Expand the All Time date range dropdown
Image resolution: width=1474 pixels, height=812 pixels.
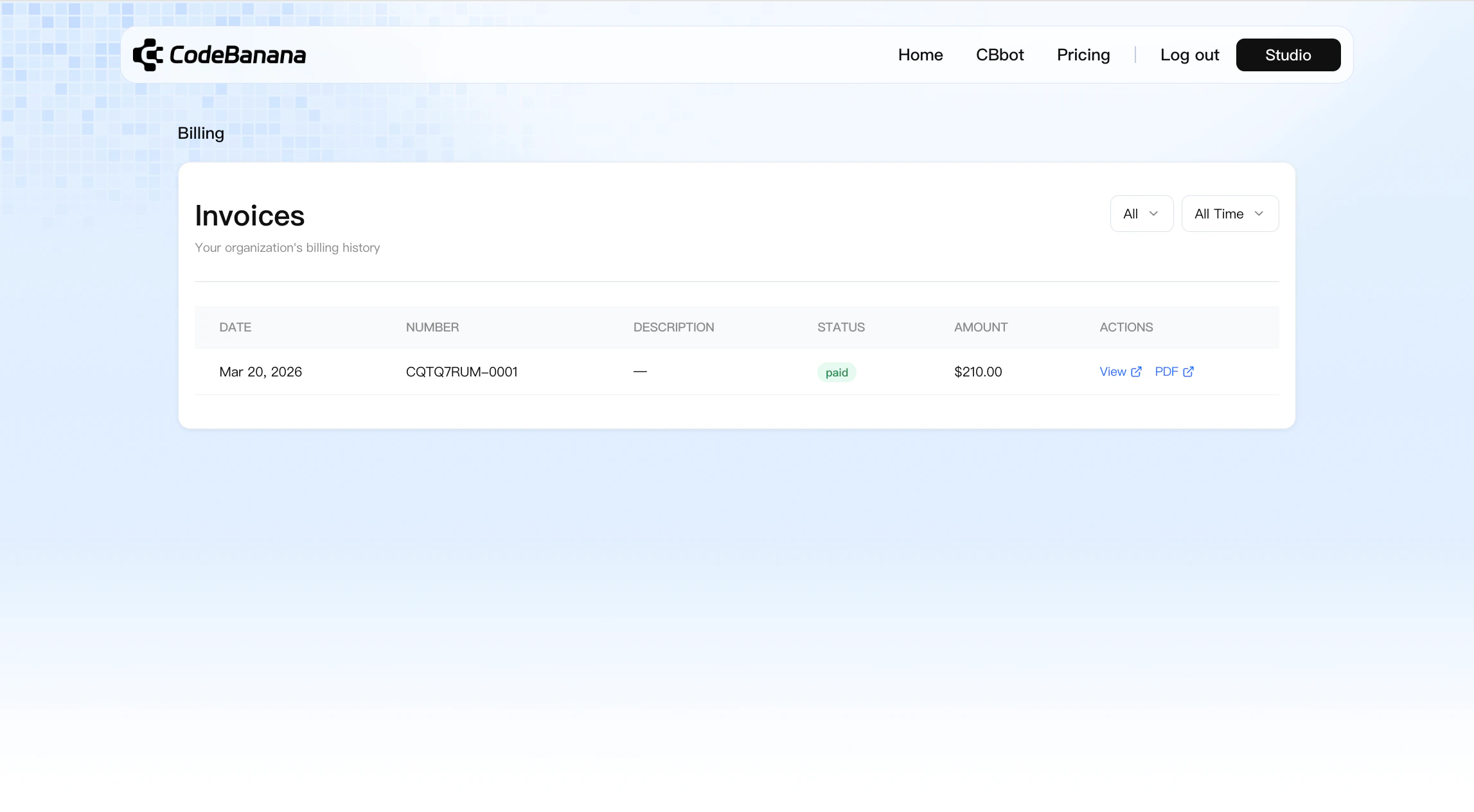pos(1229,214)
